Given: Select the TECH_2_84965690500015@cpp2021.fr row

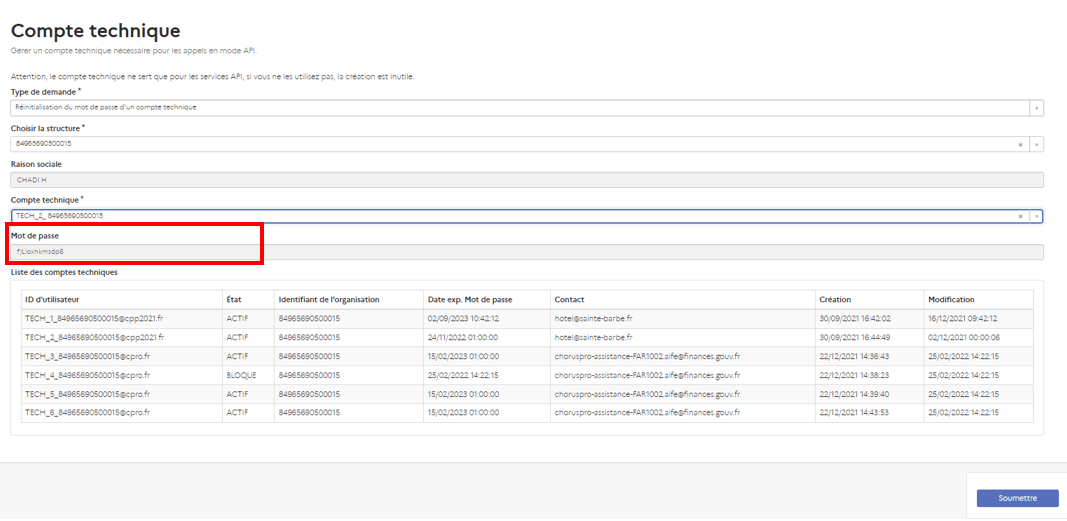Looking at the screenshot, I should pyautogui.click(x=94, y=338).
